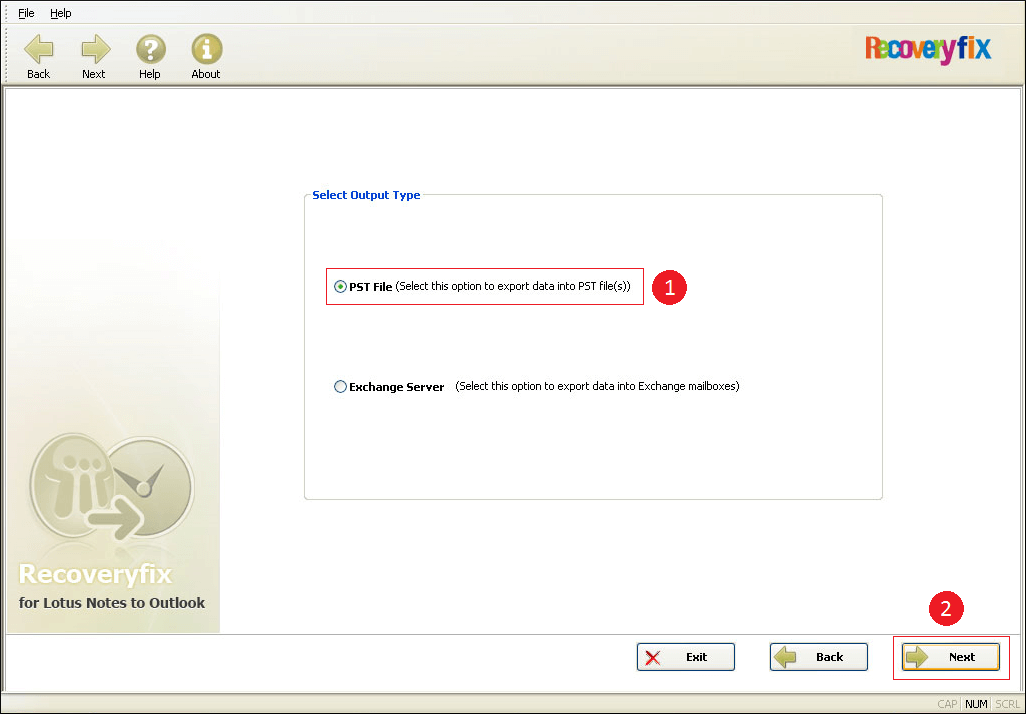Click the NUM status bar indicator

coord(976,704)
